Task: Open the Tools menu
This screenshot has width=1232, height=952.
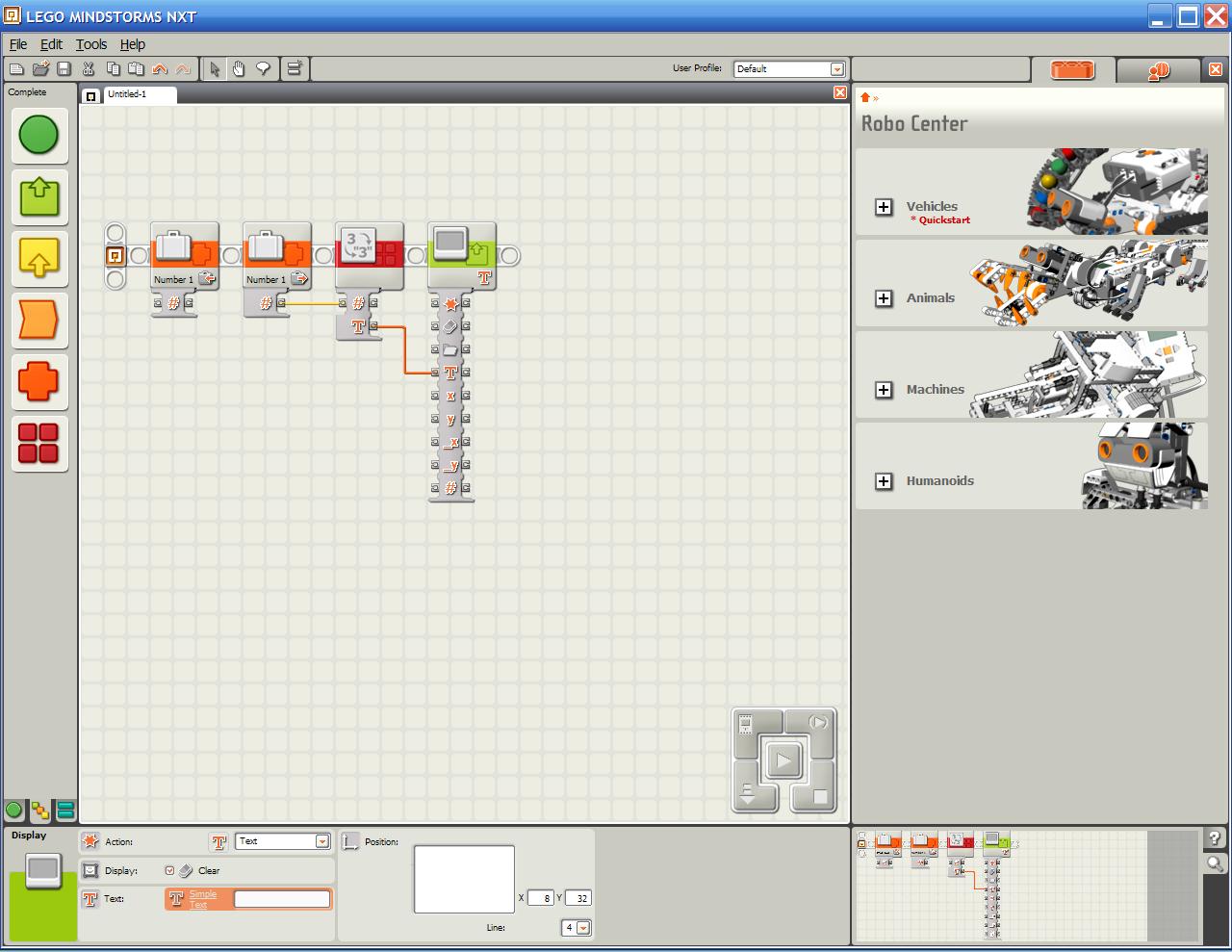Action: [91, 44]
